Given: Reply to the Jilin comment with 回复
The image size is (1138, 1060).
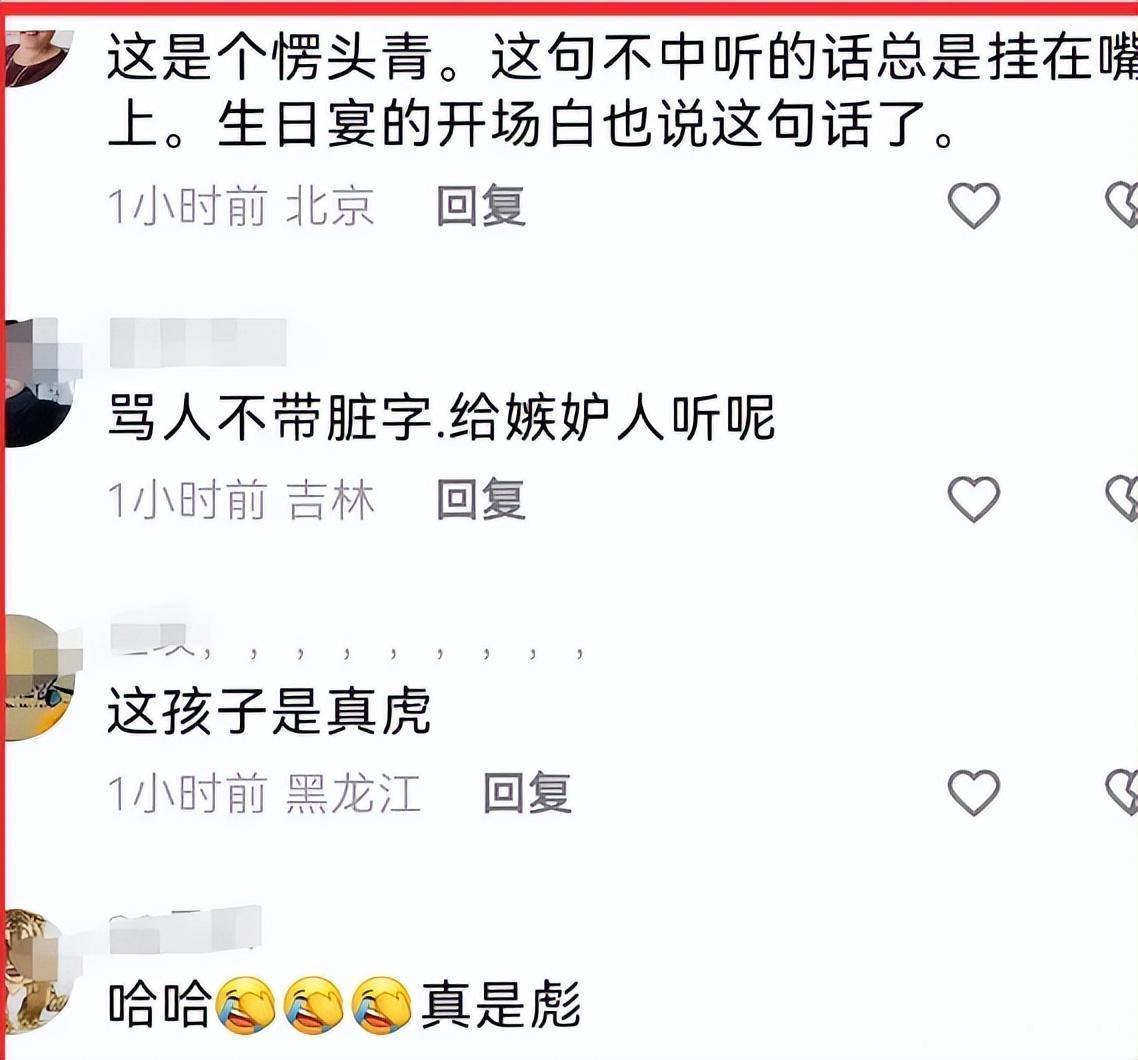Looking at the screenshot, I should (x=481, y=499).
